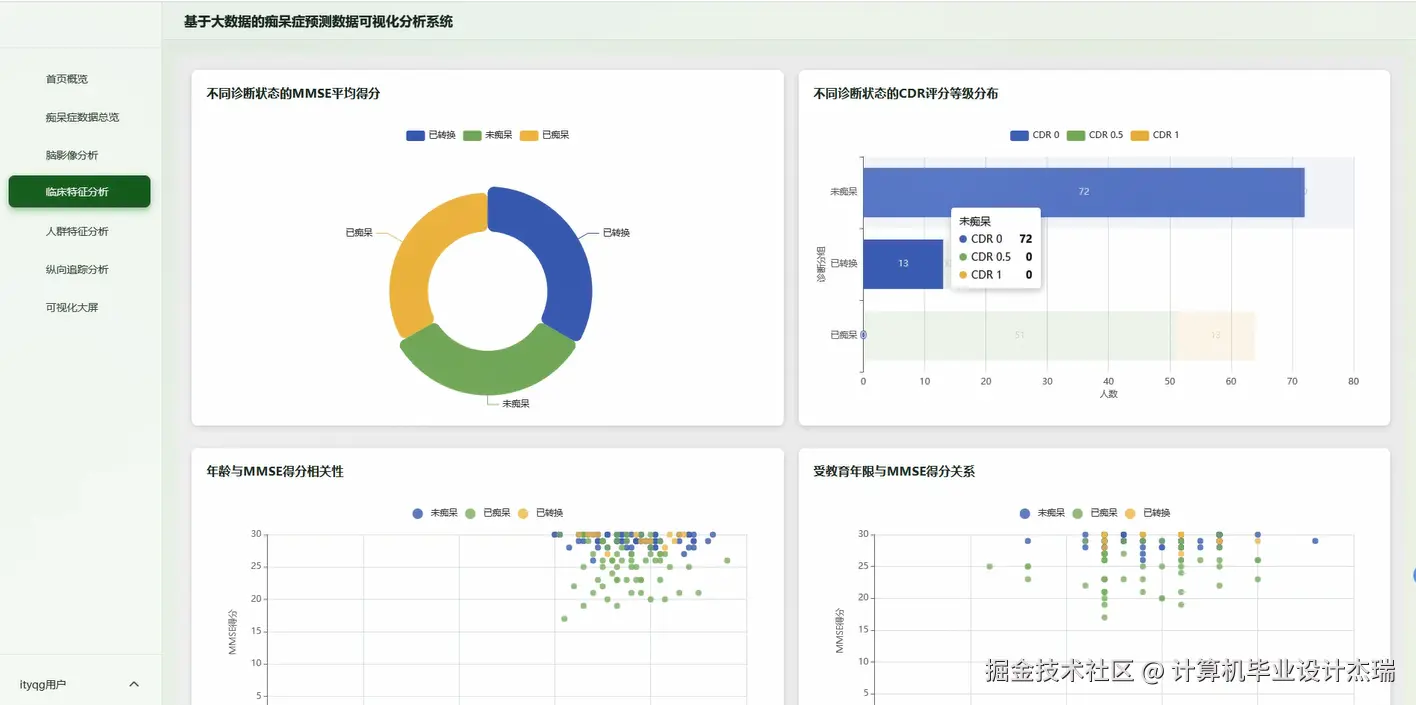The width and height of the screenshot is (1416, 705).
Task: Select the active 临床特征分析 menu item
Action: click(x=79, y=192)
